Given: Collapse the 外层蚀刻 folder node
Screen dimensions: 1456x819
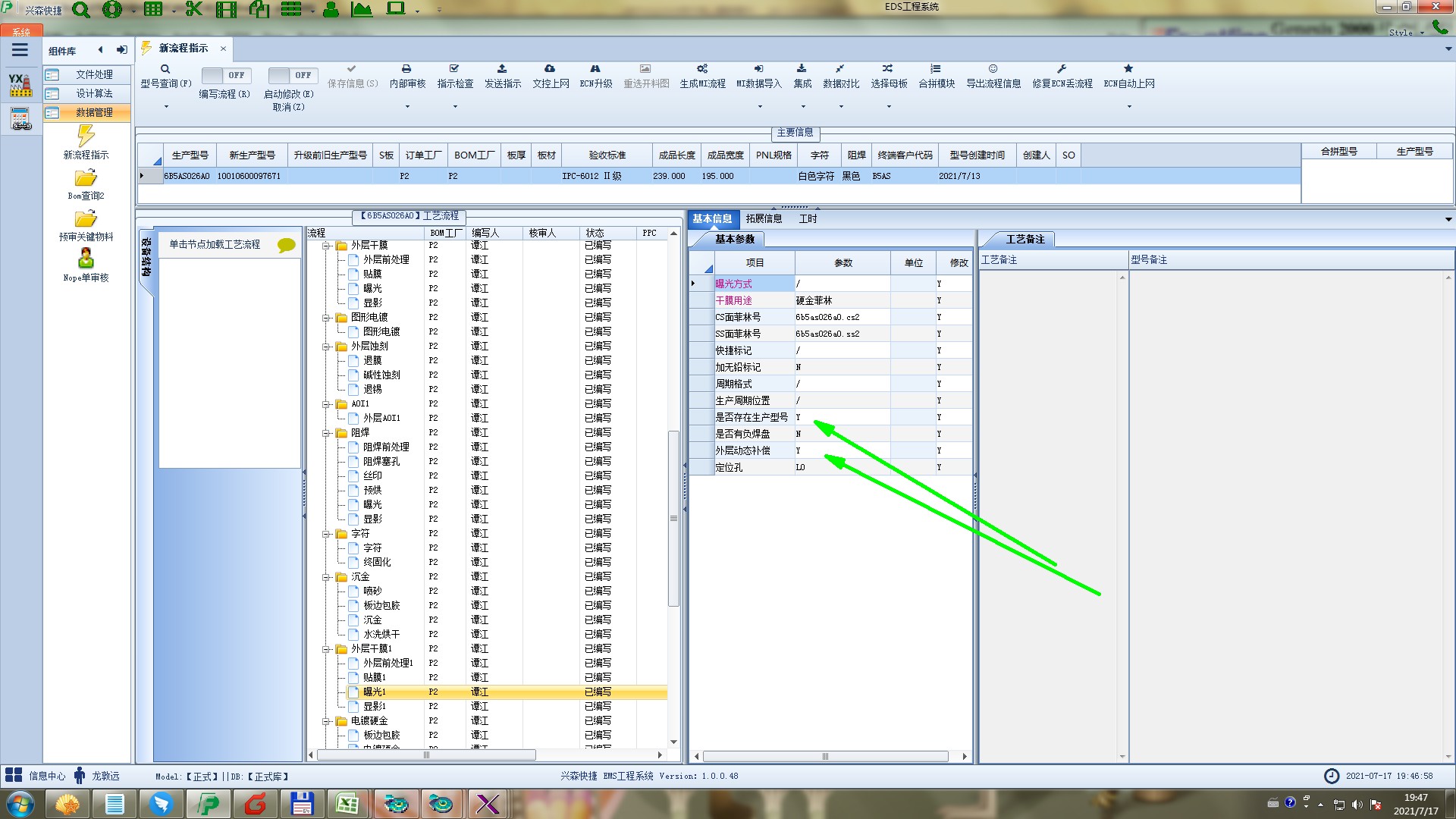Looking at the screenshot, I should (326, 347).
